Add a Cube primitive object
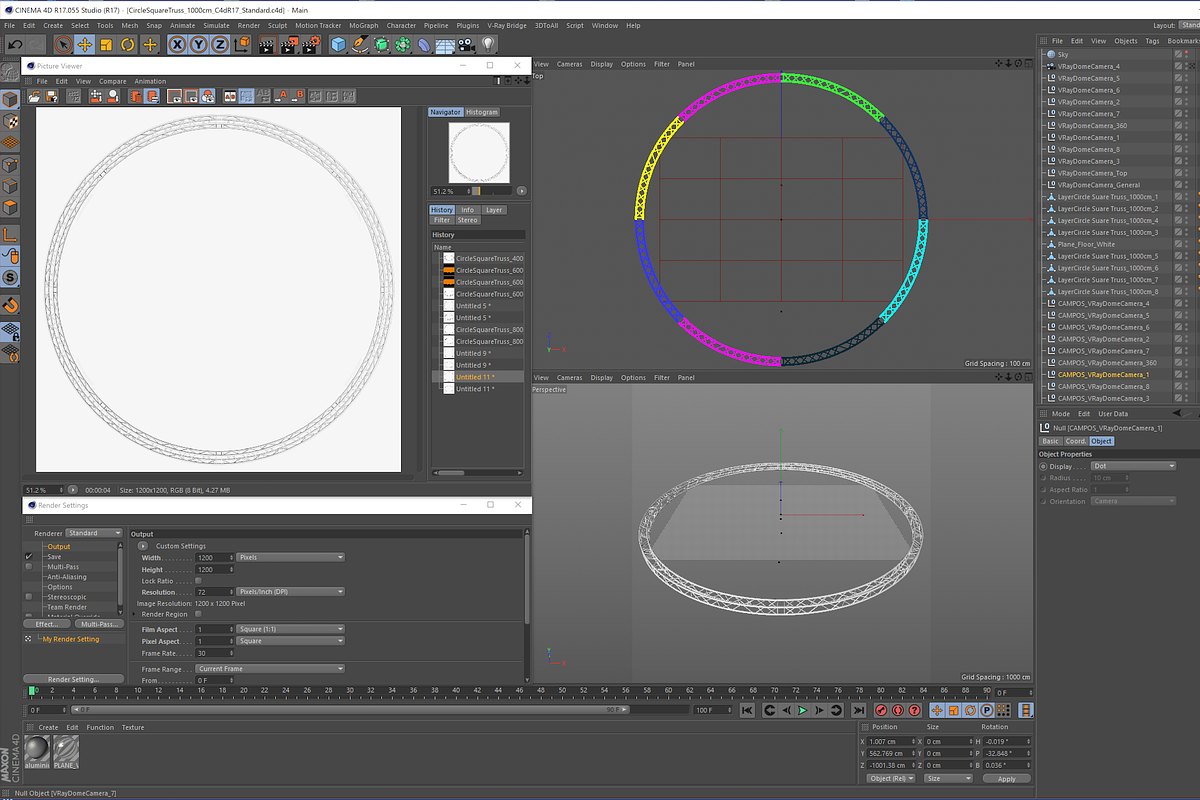1200x800 pixels. coord(339,44)
